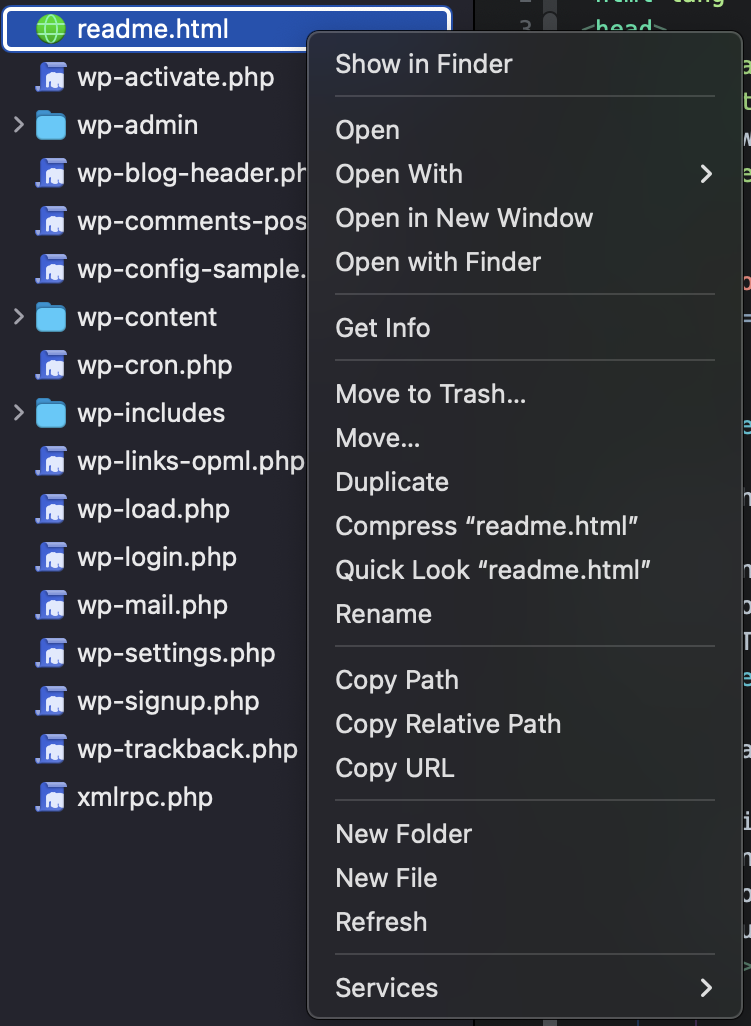This screenshot has height=1026, width=751.
Task: Select the wp-trackback.php file name
Action: (188, 750)
